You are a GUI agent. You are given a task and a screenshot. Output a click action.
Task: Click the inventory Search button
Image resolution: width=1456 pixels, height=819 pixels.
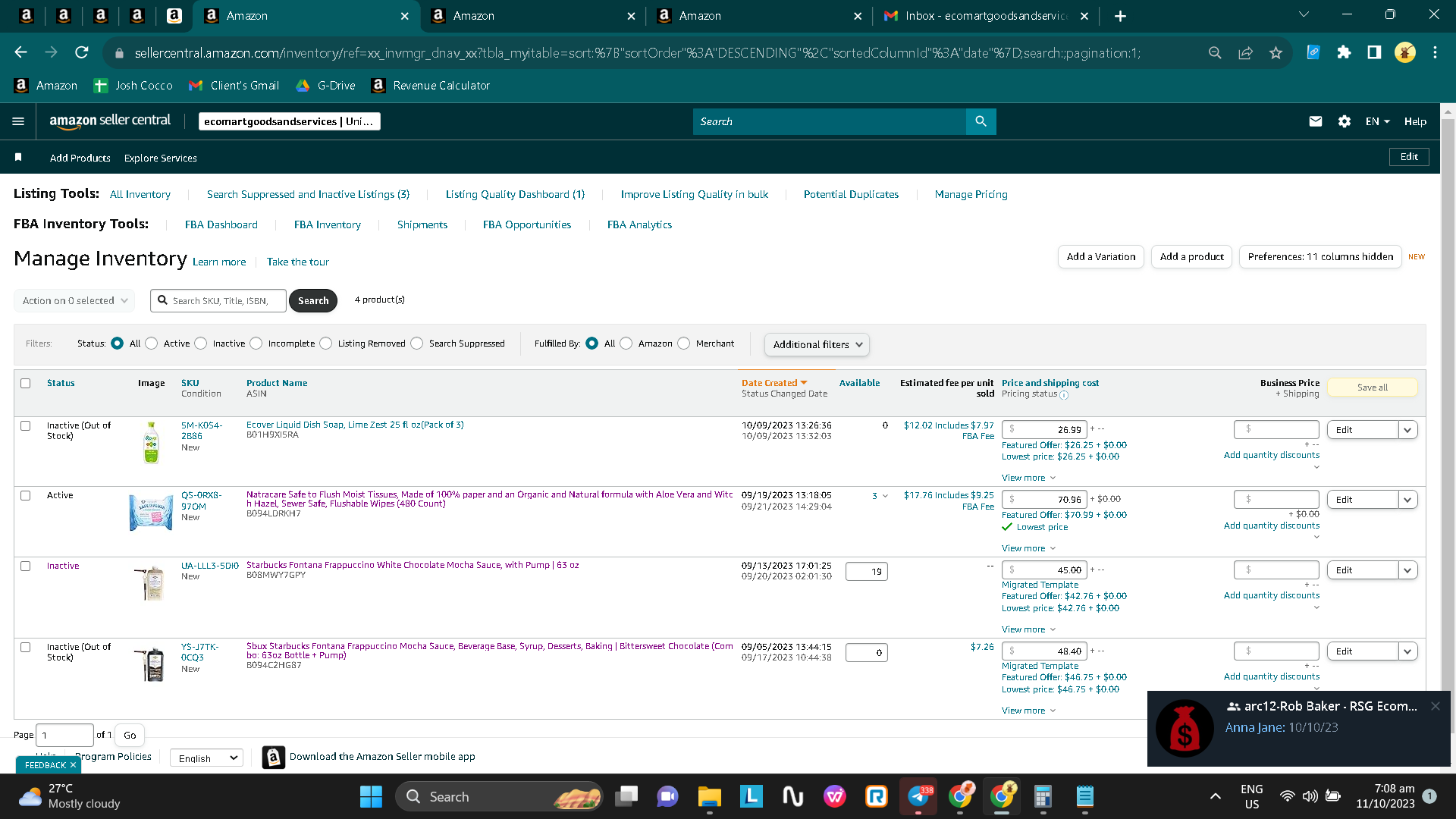pyautogui.click(x=313, y=300)
